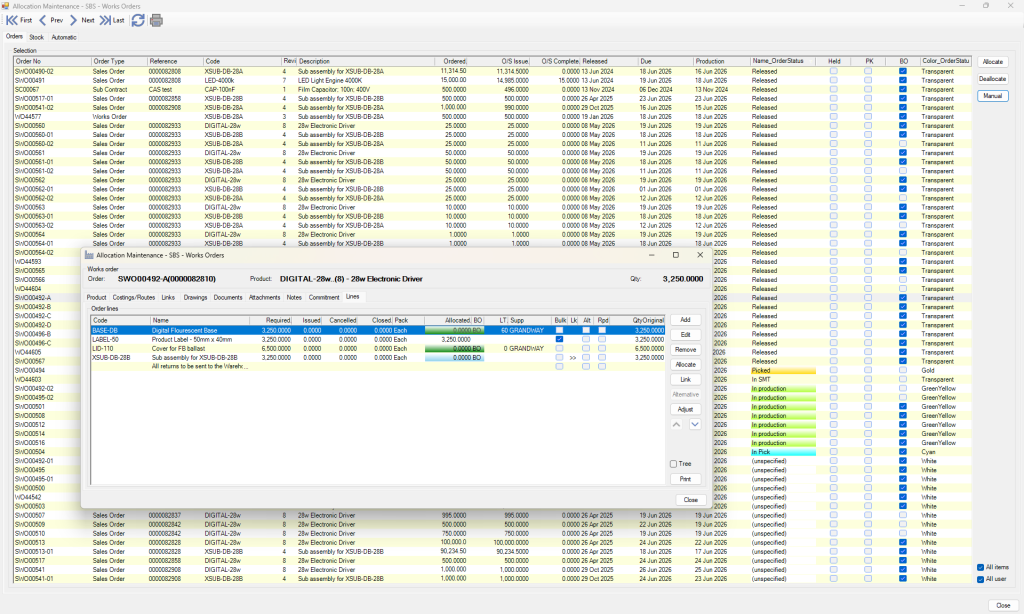The width and height of the screenshot is (1024, 614).
Task: Click the Manual button
Action: tap(993, 96)
